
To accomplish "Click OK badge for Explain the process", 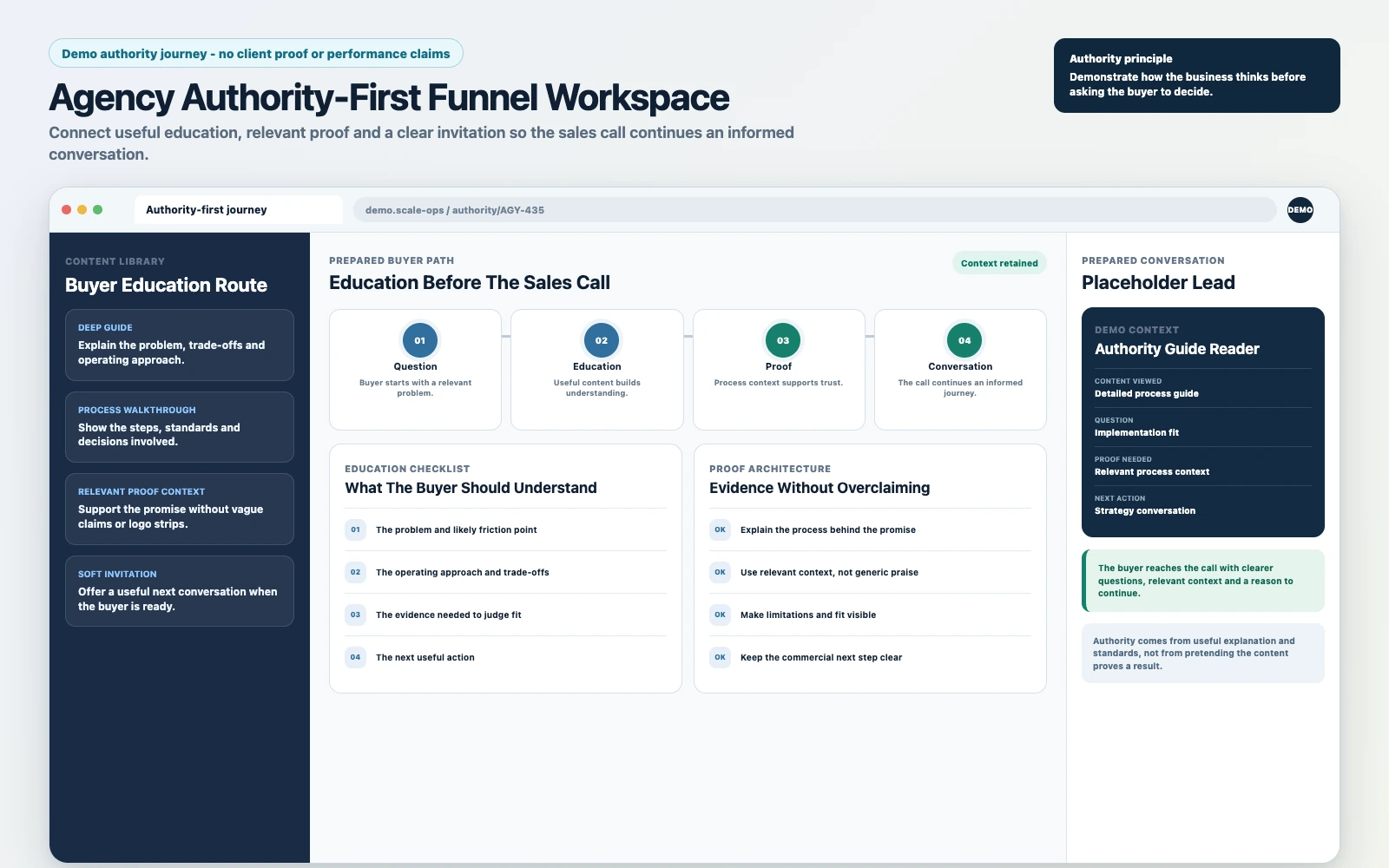I will click(720, 529).
